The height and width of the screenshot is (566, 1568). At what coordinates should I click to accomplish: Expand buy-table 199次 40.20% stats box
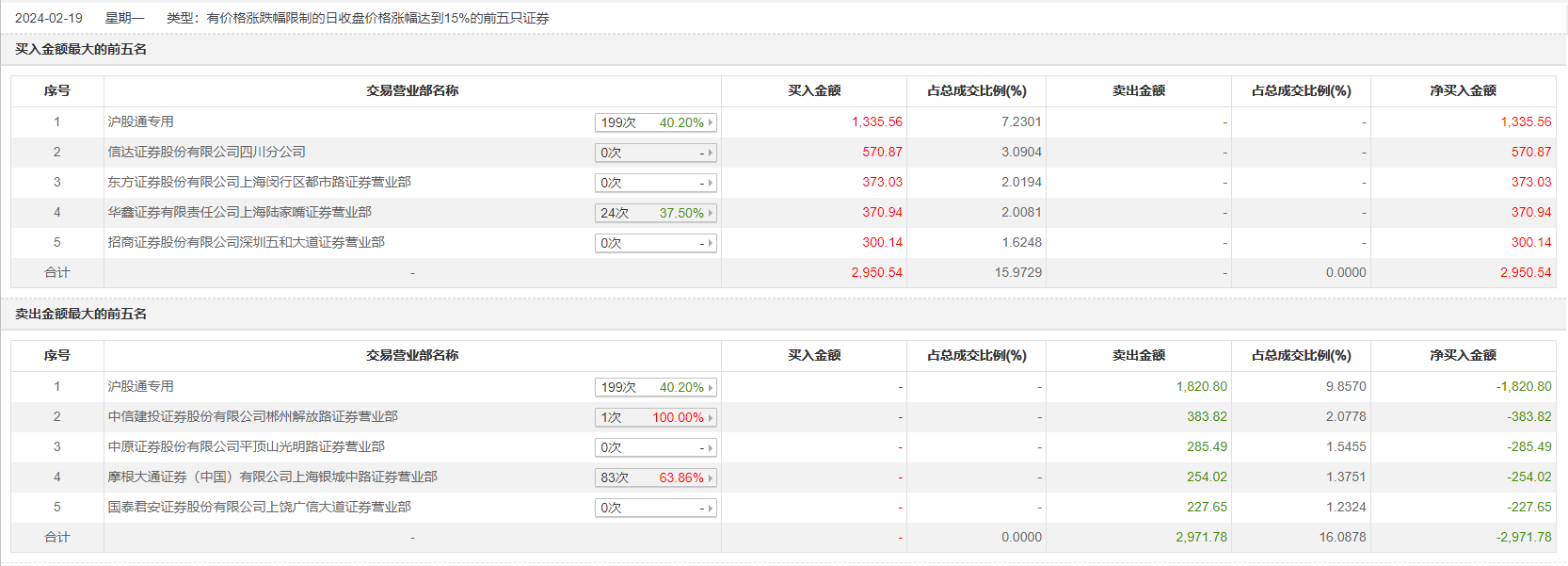(x=655, y=122)
